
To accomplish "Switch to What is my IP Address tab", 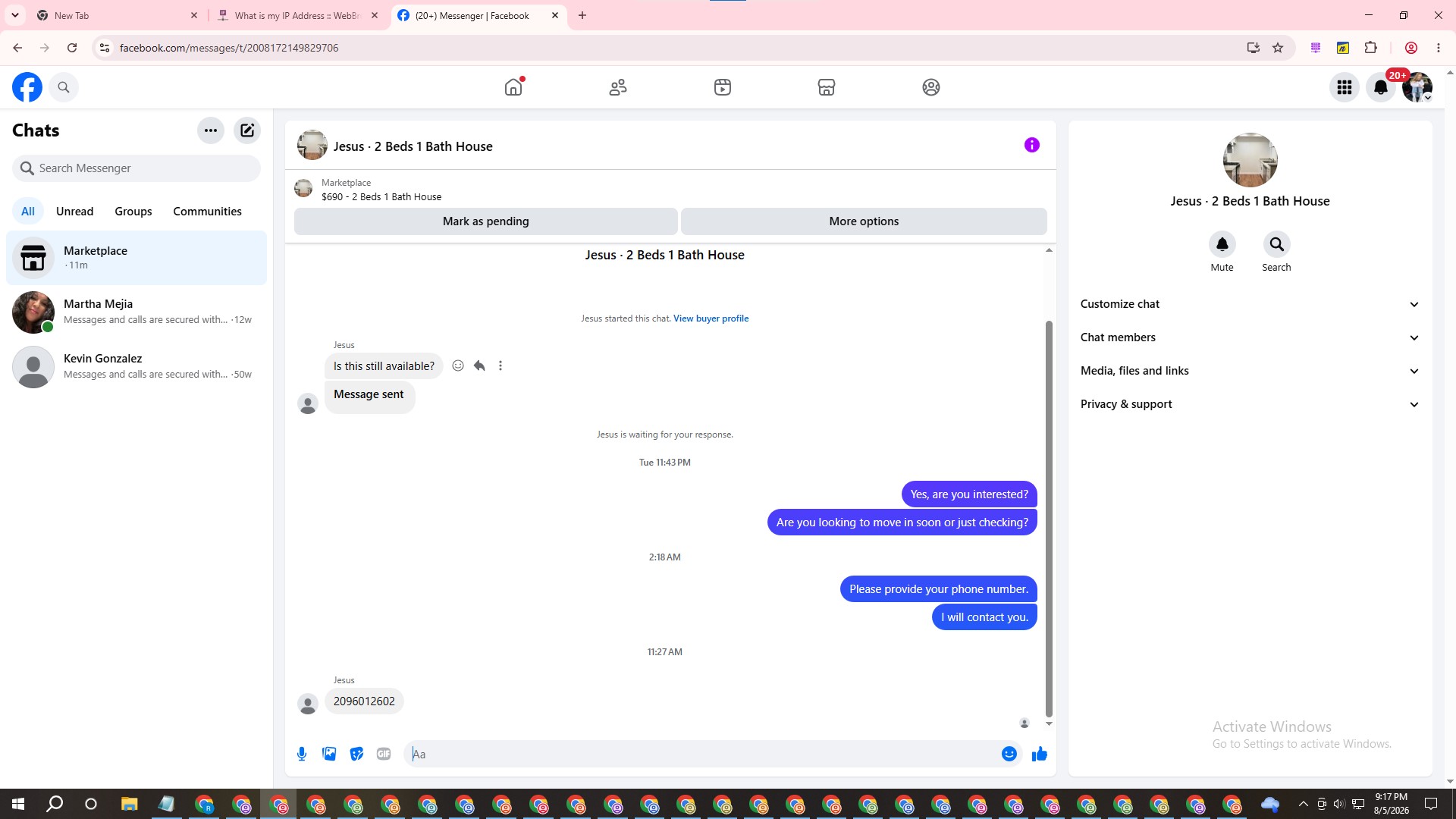I will [x=297, y=15].
